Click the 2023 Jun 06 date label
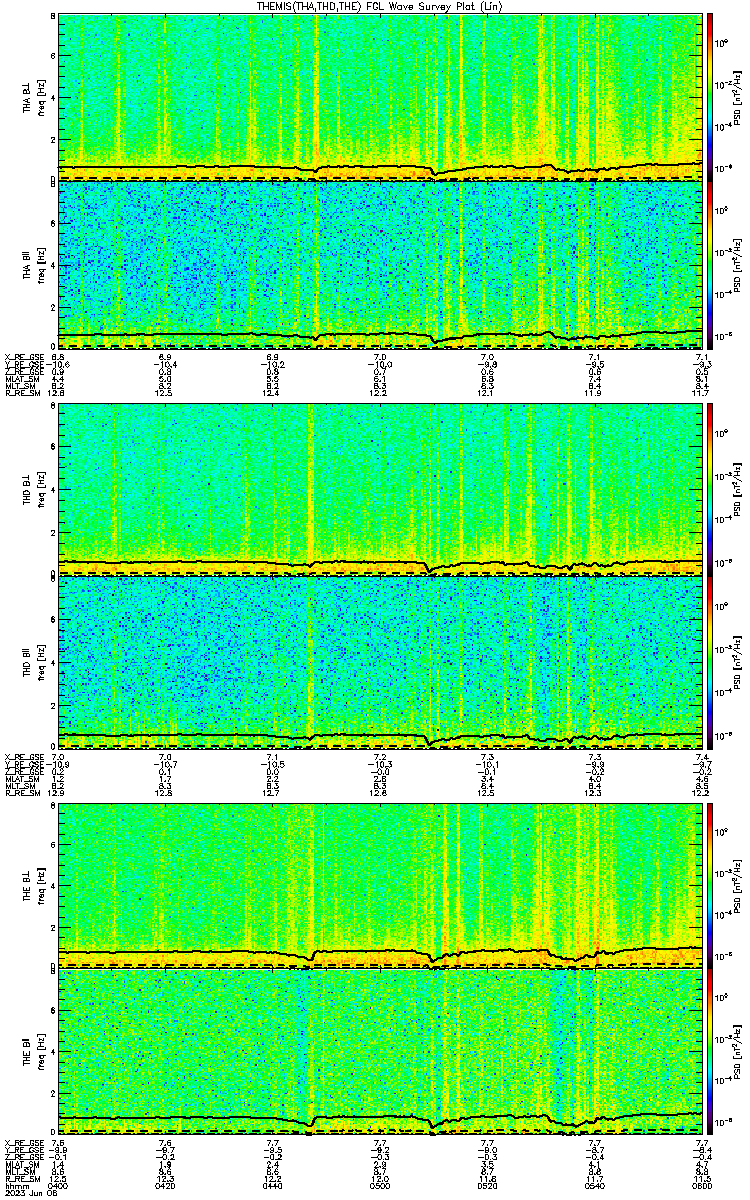The width and height of the screenshot is (750, 1200). (x=28, y=1194)
